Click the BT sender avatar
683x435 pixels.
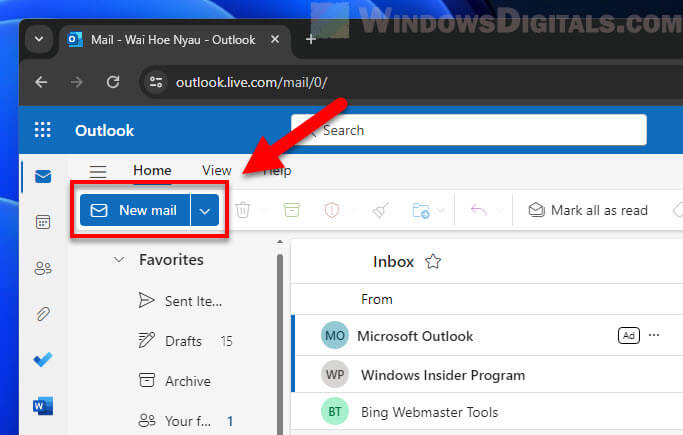pyautogui.click(x=335, y=411)
